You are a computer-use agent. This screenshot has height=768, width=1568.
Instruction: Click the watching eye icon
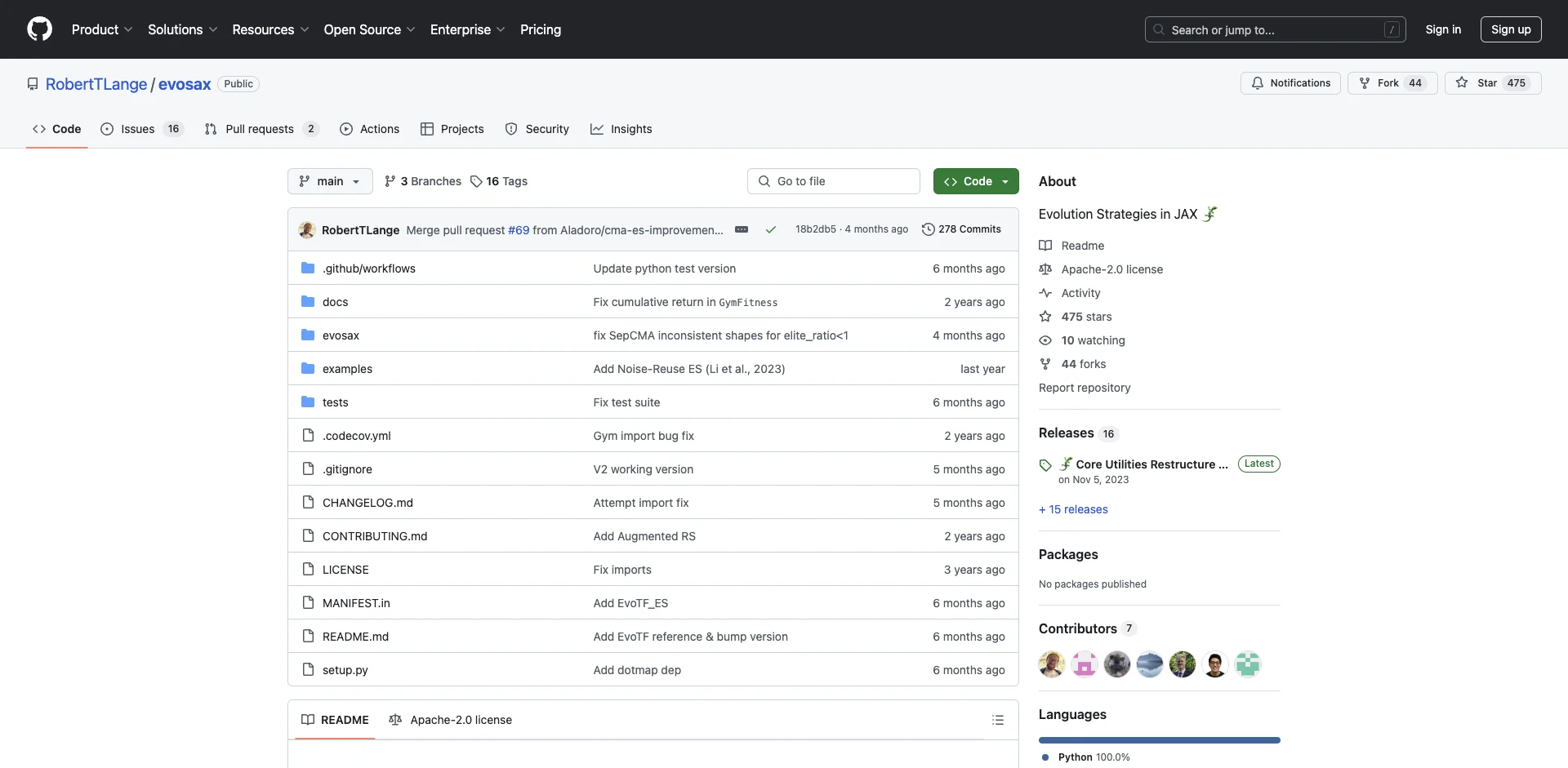pos(1045,340)
